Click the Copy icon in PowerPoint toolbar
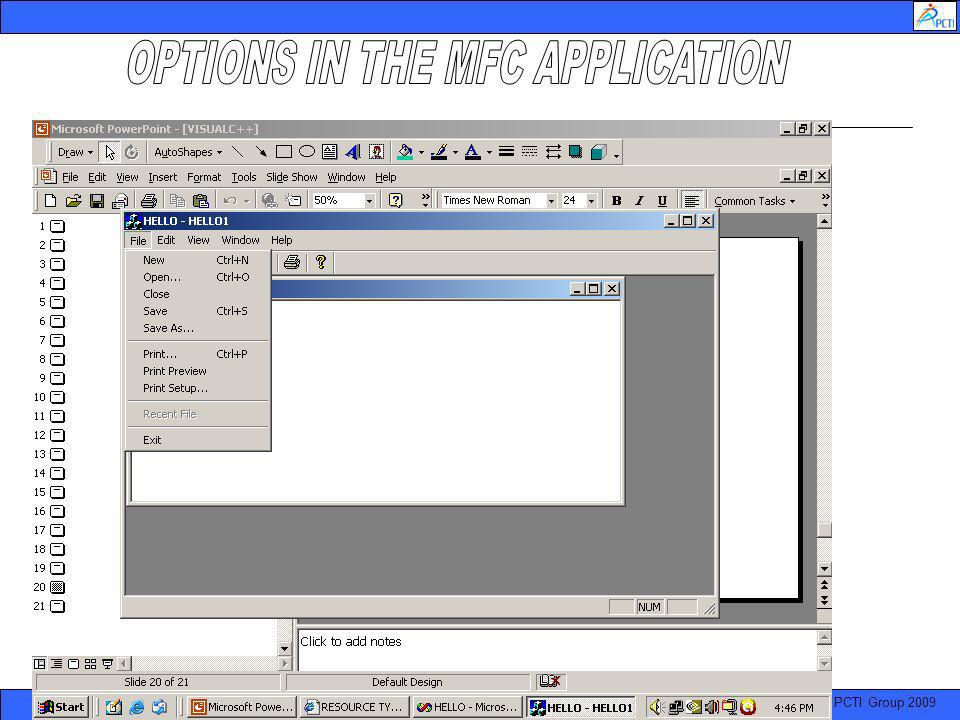Viewport: 960px width, 720px height. (178, 200)
